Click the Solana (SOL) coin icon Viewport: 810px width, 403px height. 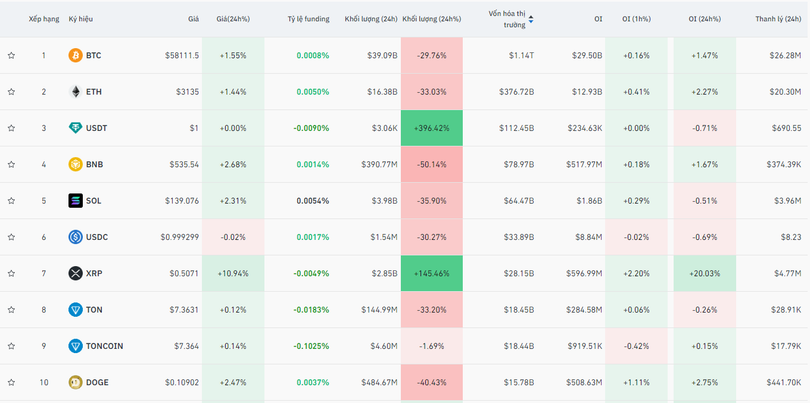click(x=75, y=200)
